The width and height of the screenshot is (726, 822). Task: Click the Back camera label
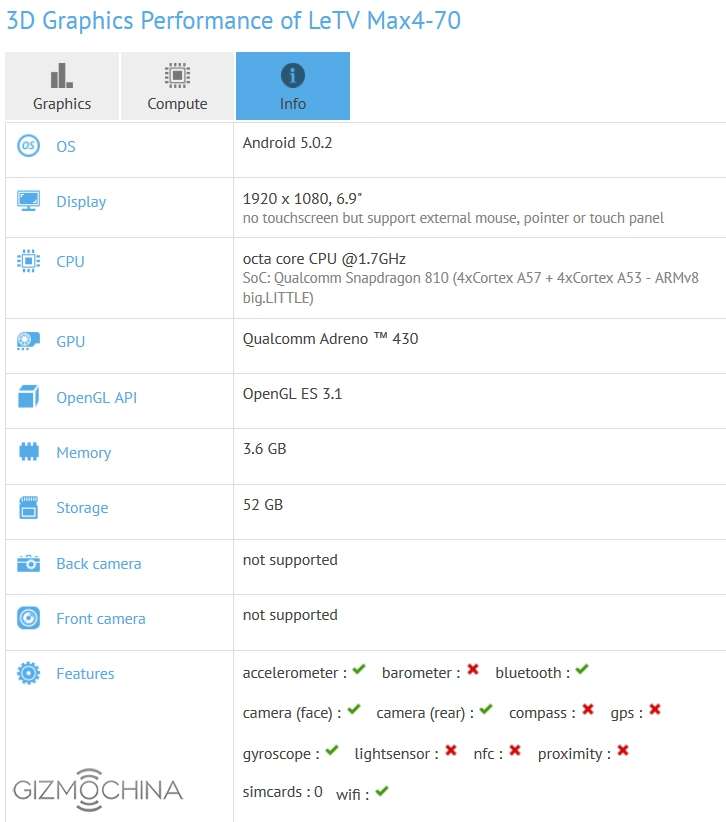99,564
